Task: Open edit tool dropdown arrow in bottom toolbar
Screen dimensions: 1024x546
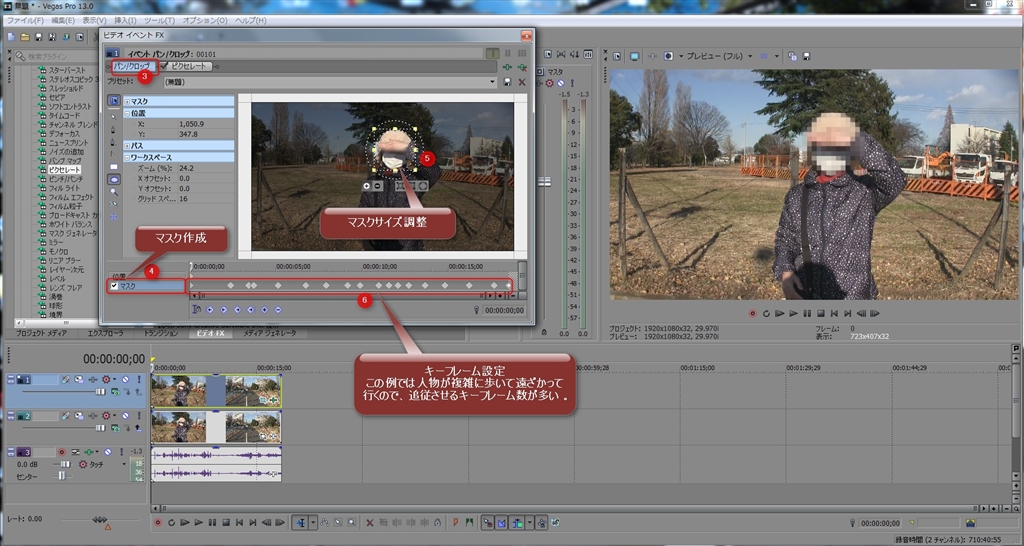Action: pyautogui.click(x=313, y=522)
